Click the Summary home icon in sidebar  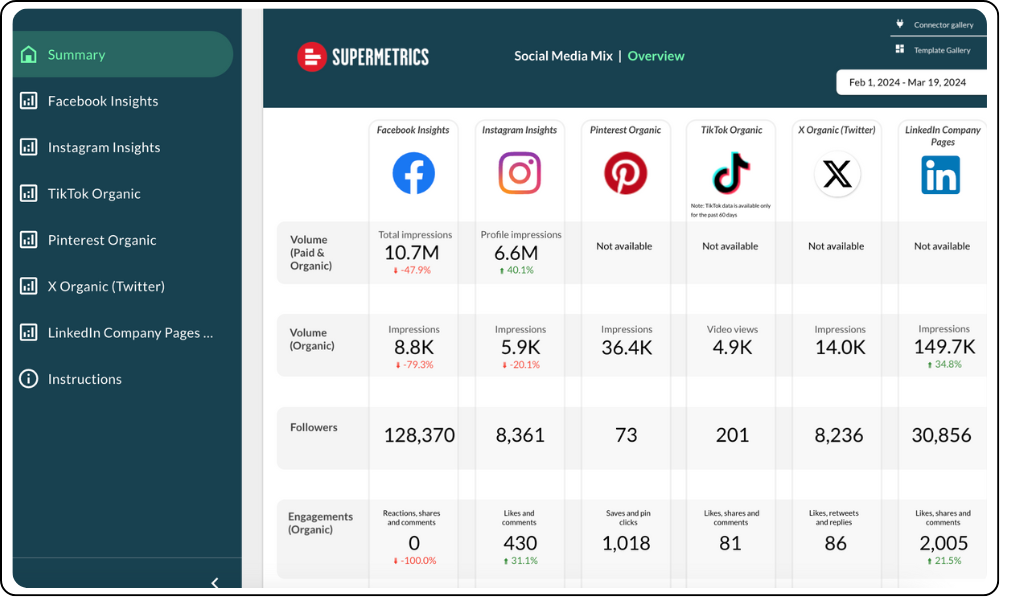tap(29, 55)
